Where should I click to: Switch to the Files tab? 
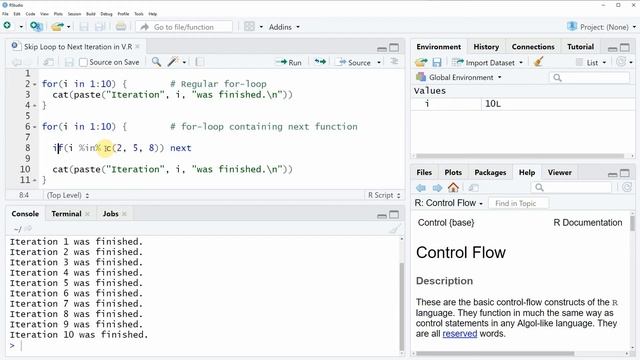(424, 172)
